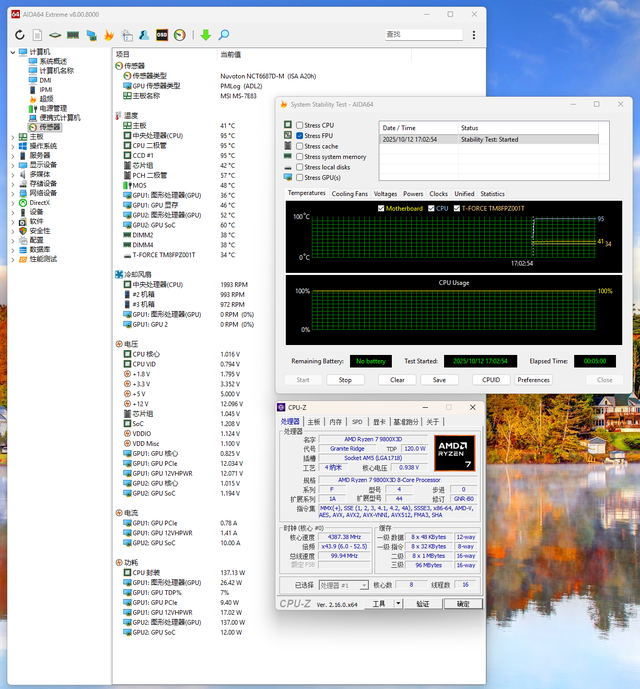This screenshot has height=689, width=640.
Task: Uncheck the Stress FPU checkbox
Action: point(299,135)
